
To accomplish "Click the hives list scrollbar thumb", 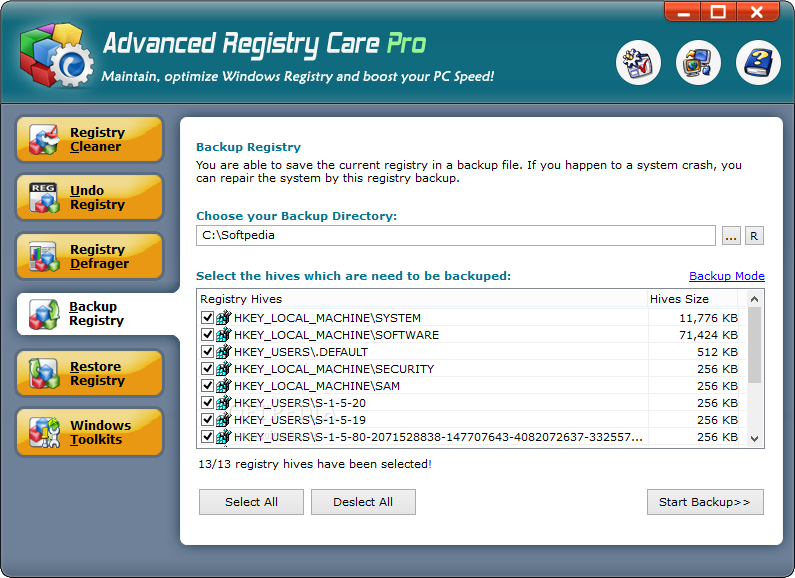I will pyautogui.click(x=754, y=345).
